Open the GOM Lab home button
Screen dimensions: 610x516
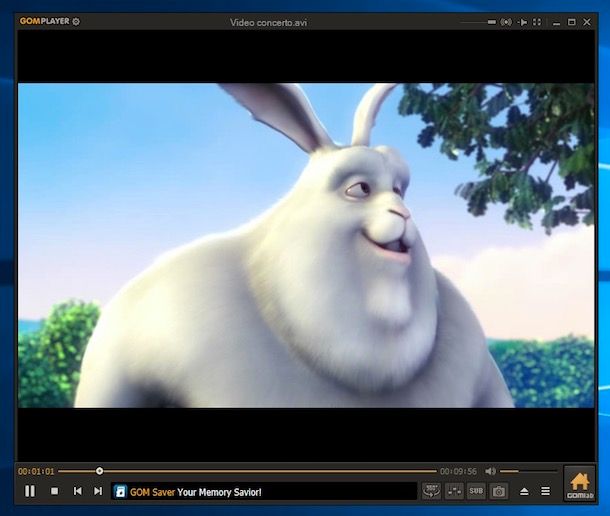pos(579,484)
